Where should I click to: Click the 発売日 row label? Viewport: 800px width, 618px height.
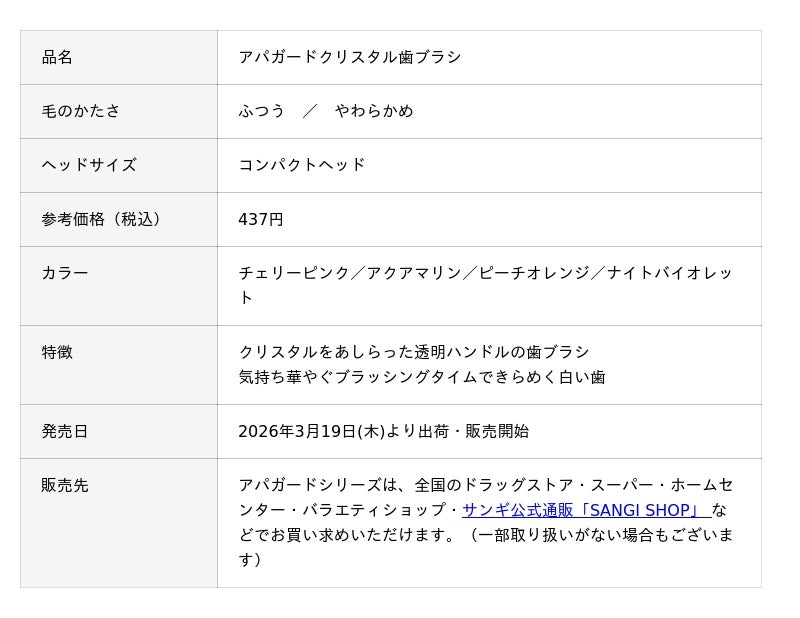click(x=64, y=432)
